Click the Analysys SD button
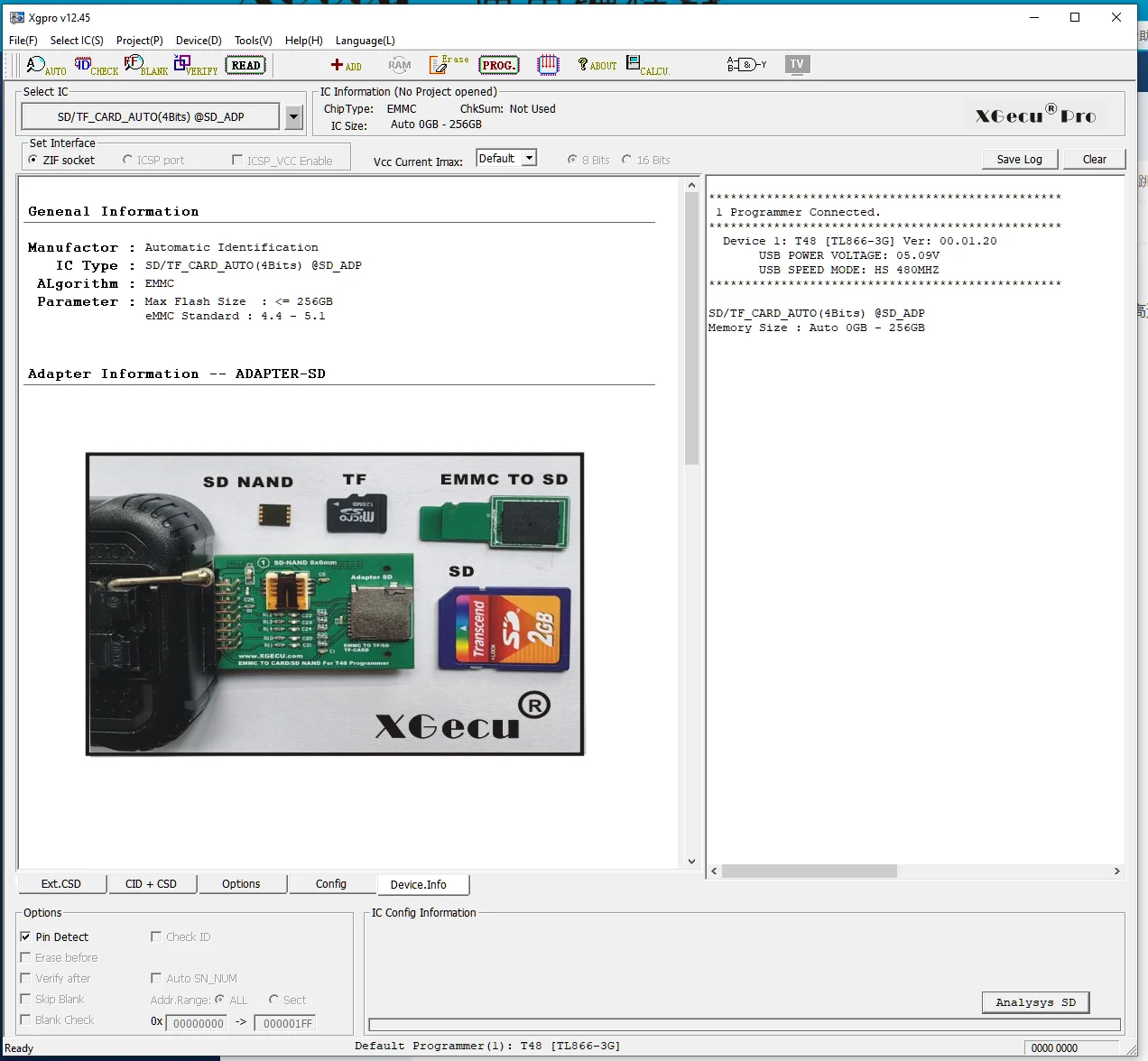 (x=1035, y=1002)
